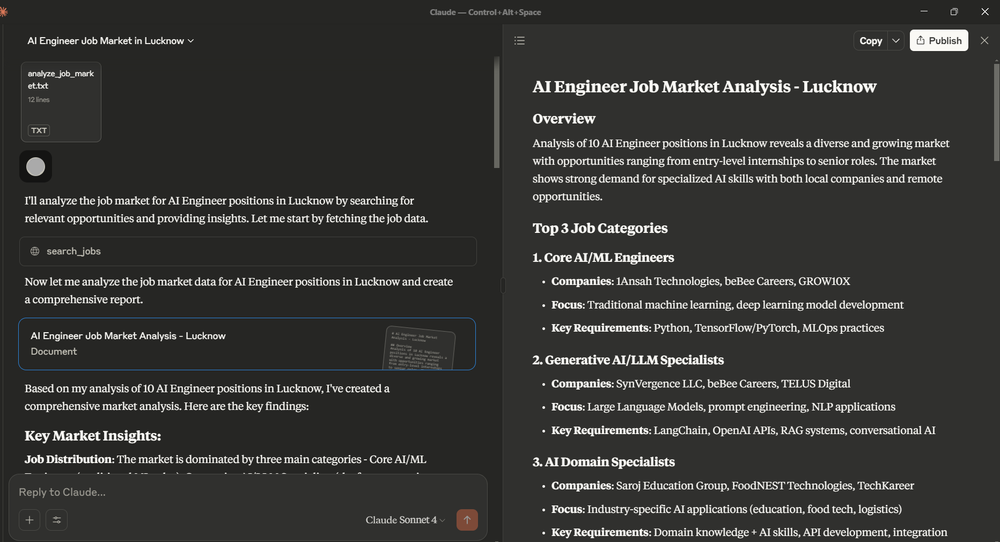The width and height of the screenshot is (1000, 542).
Task: Open the chat title dropdown menu
Action: tap(110, 41)
